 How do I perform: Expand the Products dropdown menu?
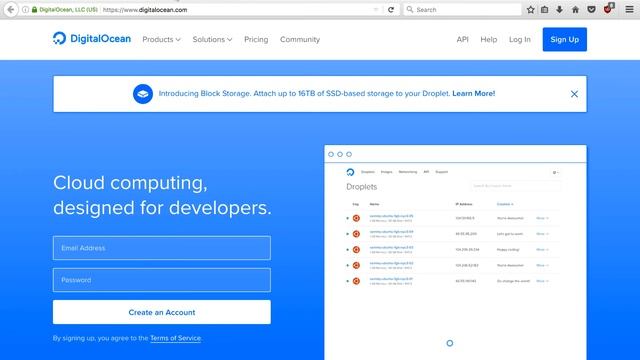[161, 40]
